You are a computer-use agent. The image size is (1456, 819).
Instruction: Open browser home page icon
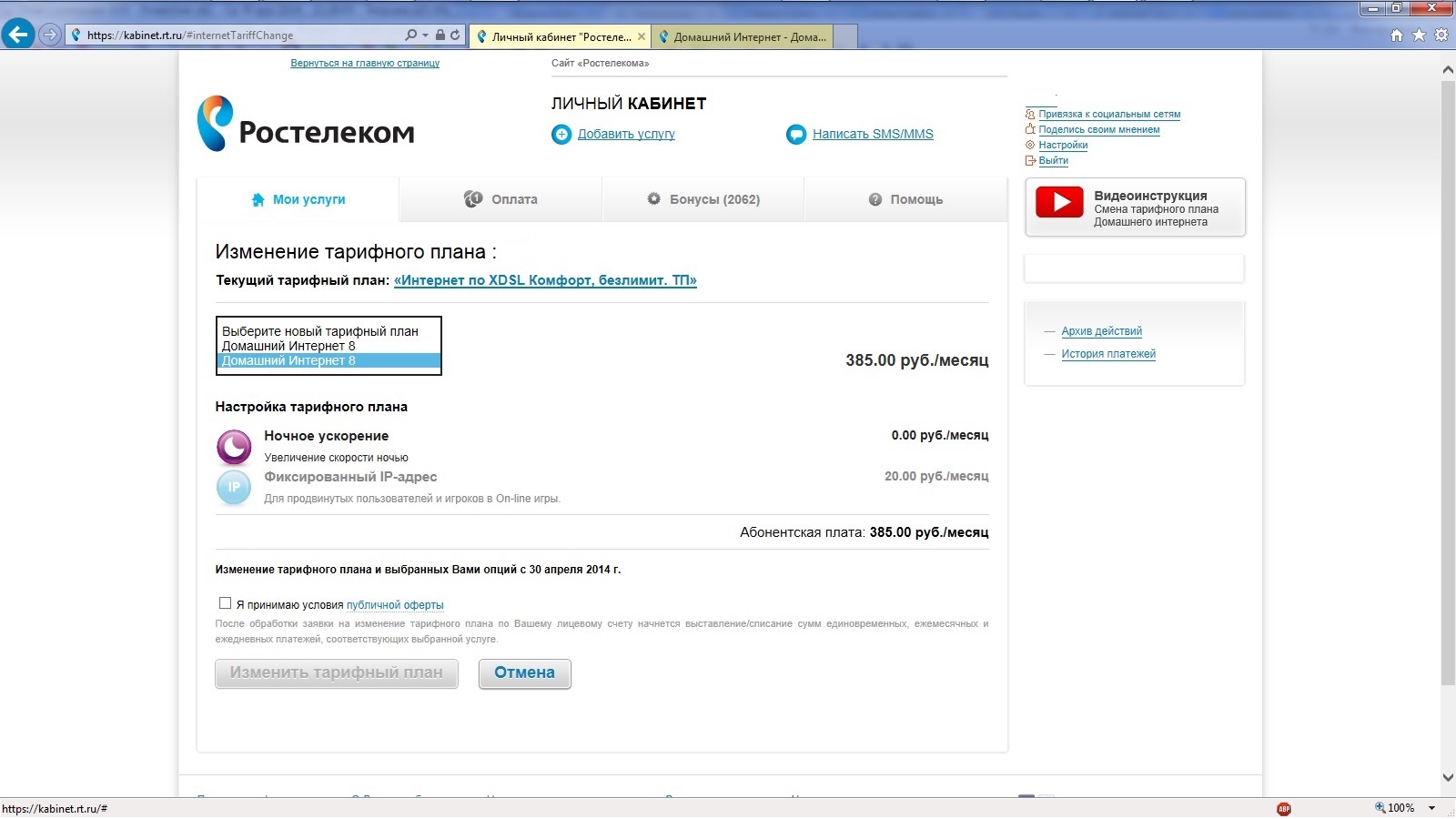click(x=1397, y=35)
